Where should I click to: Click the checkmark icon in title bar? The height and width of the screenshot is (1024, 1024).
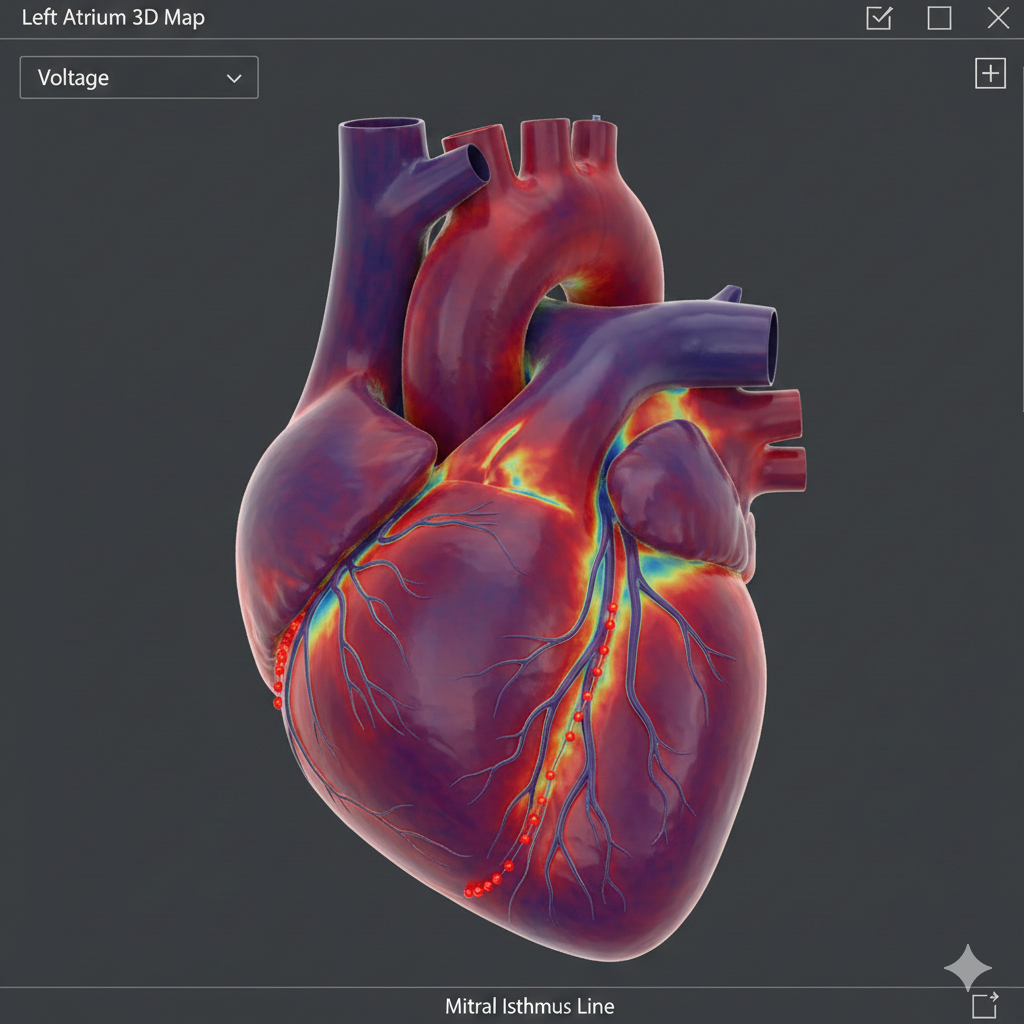[x=879, y=18]
